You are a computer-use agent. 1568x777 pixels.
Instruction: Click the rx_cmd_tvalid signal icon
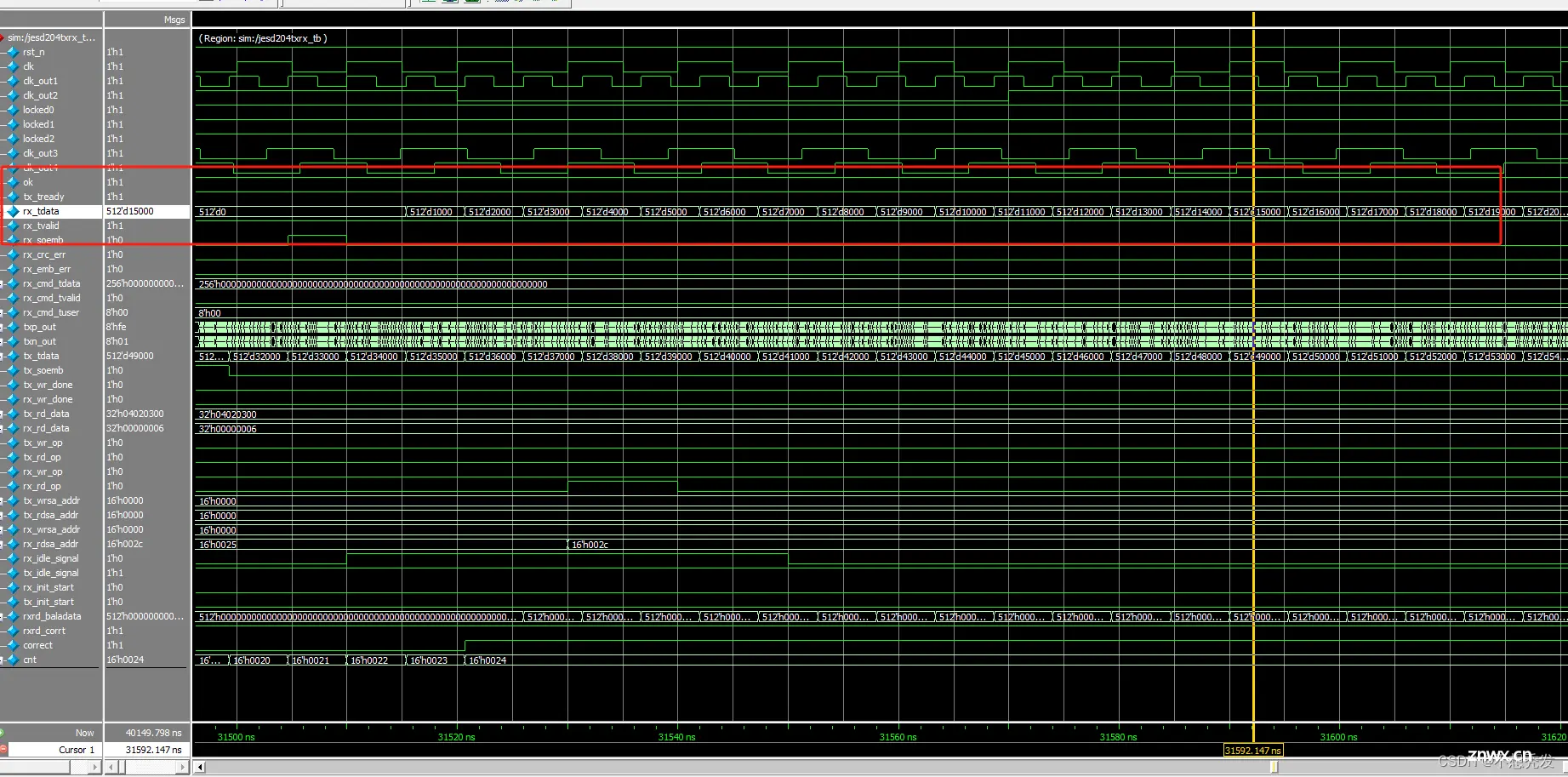tap(13, 298)
